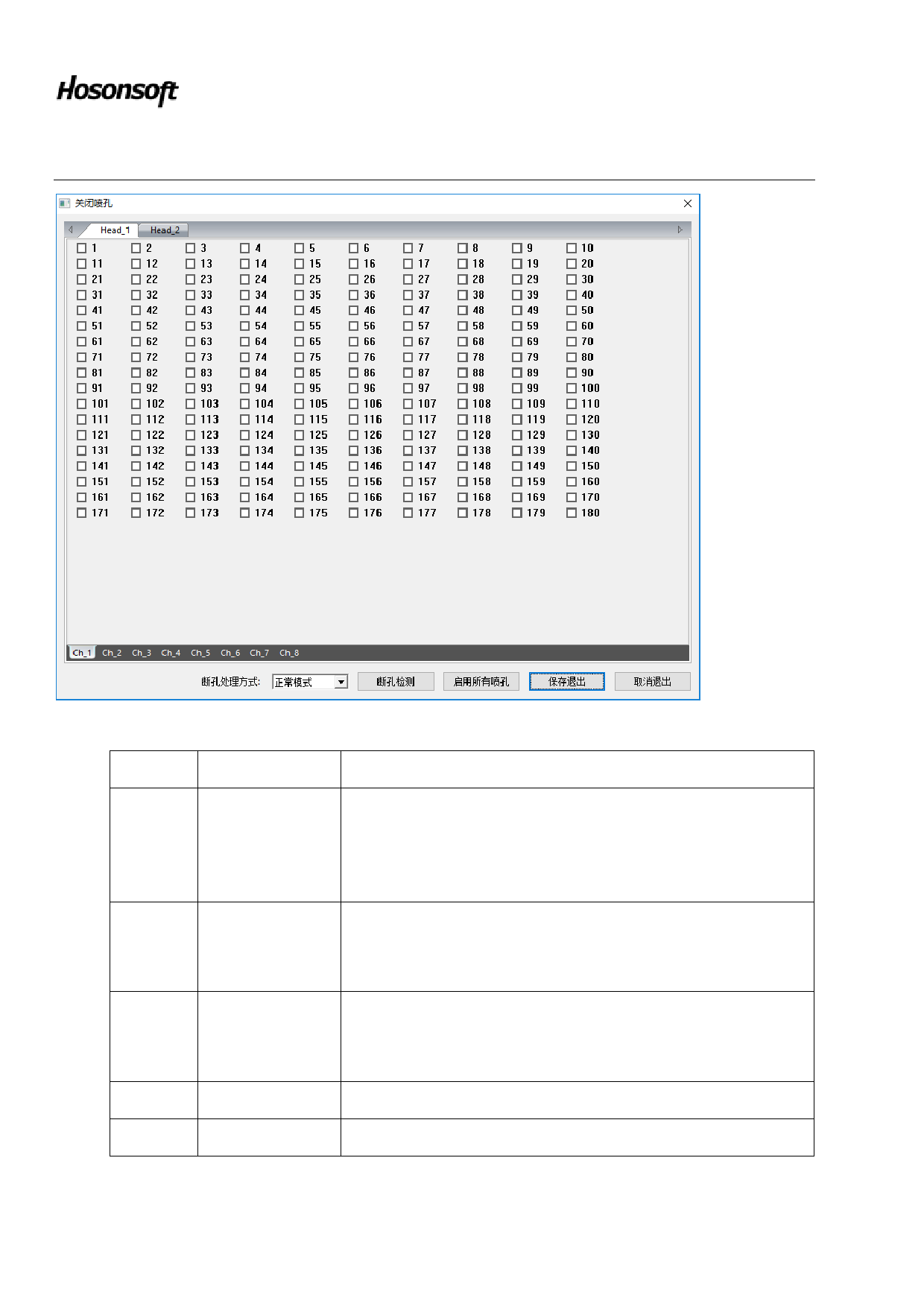Click the Hosonsoft logo
The height and width of the screenshot is (1307, 924).
point(118,90)
